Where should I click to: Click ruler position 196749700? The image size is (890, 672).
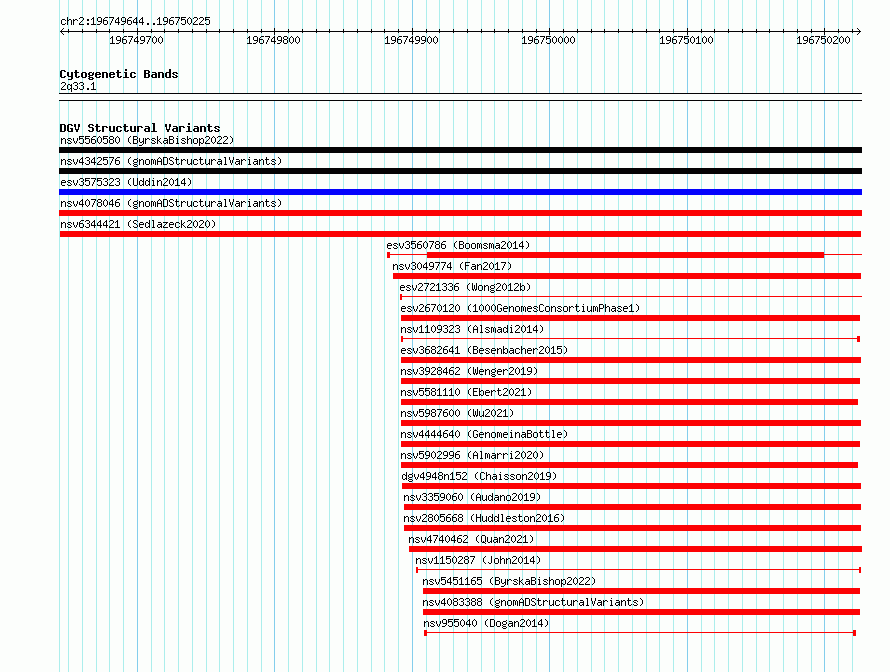point(136,40)
